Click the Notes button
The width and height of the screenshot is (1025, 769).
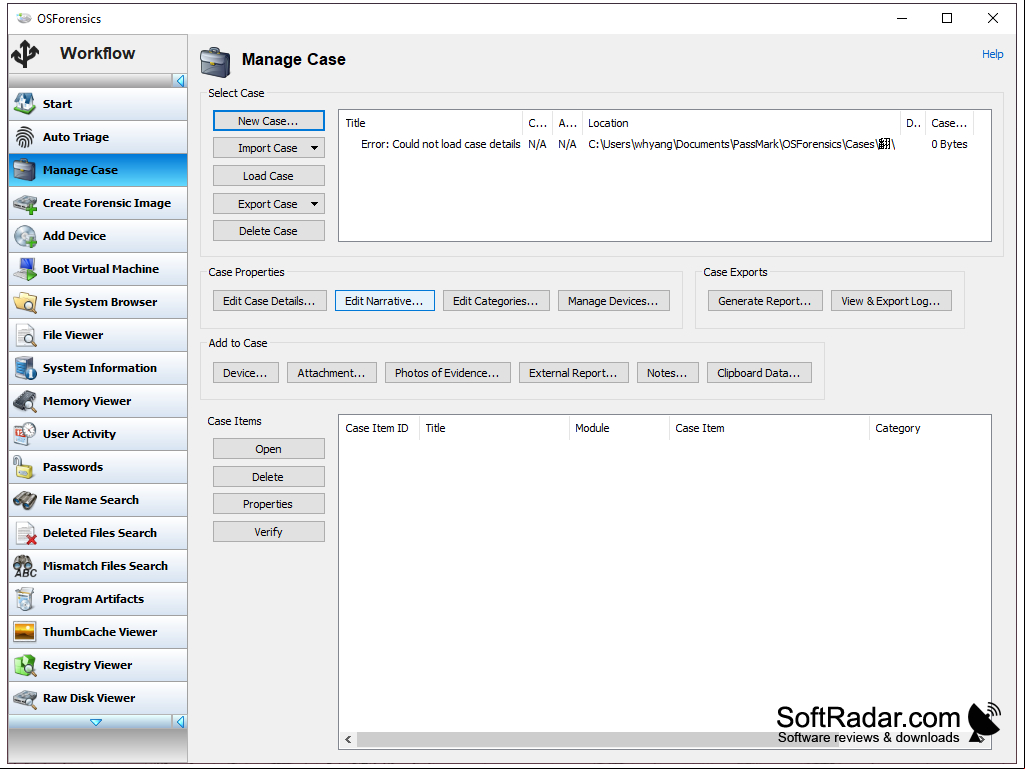(x=667, y=373)
